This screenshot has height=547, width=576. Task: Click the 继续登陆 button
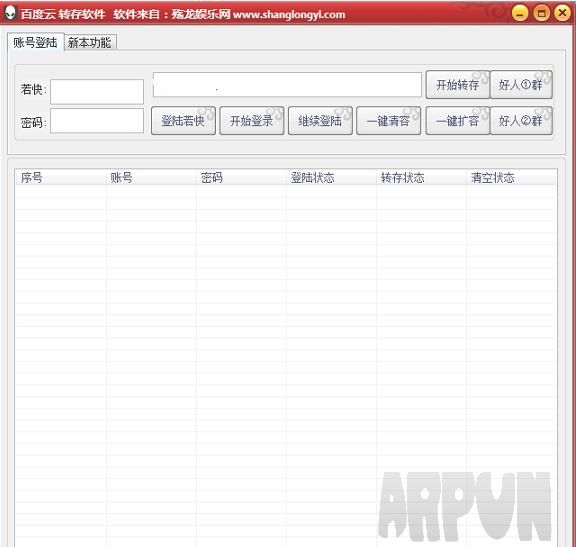[320, 120]
